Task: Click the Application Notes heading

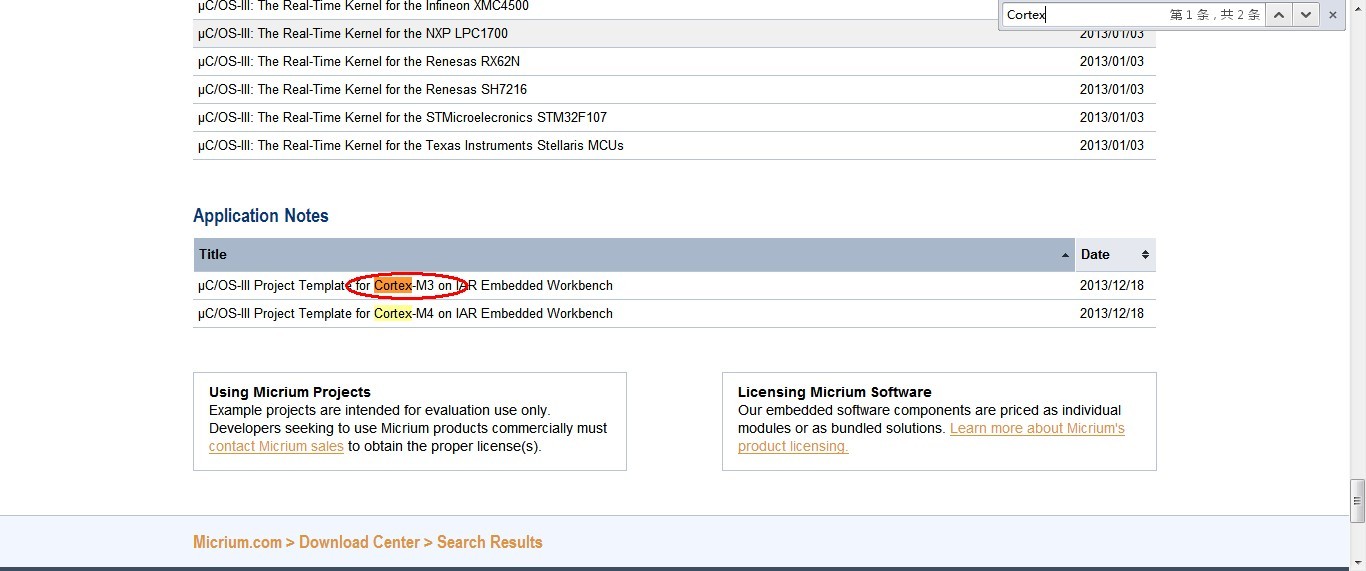Action: click(x=260, y=216)
